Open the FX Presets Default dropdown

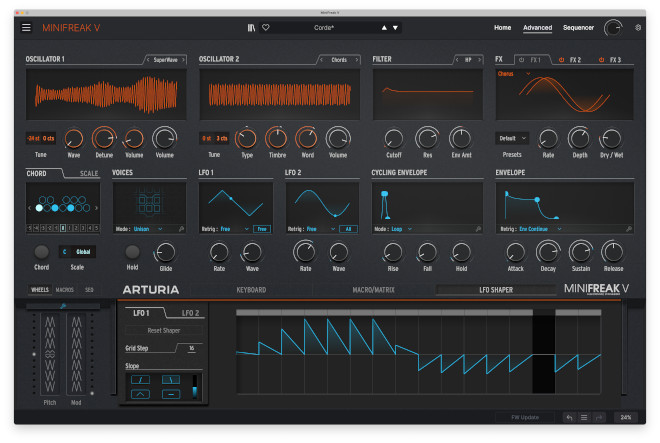pos(511,138)
